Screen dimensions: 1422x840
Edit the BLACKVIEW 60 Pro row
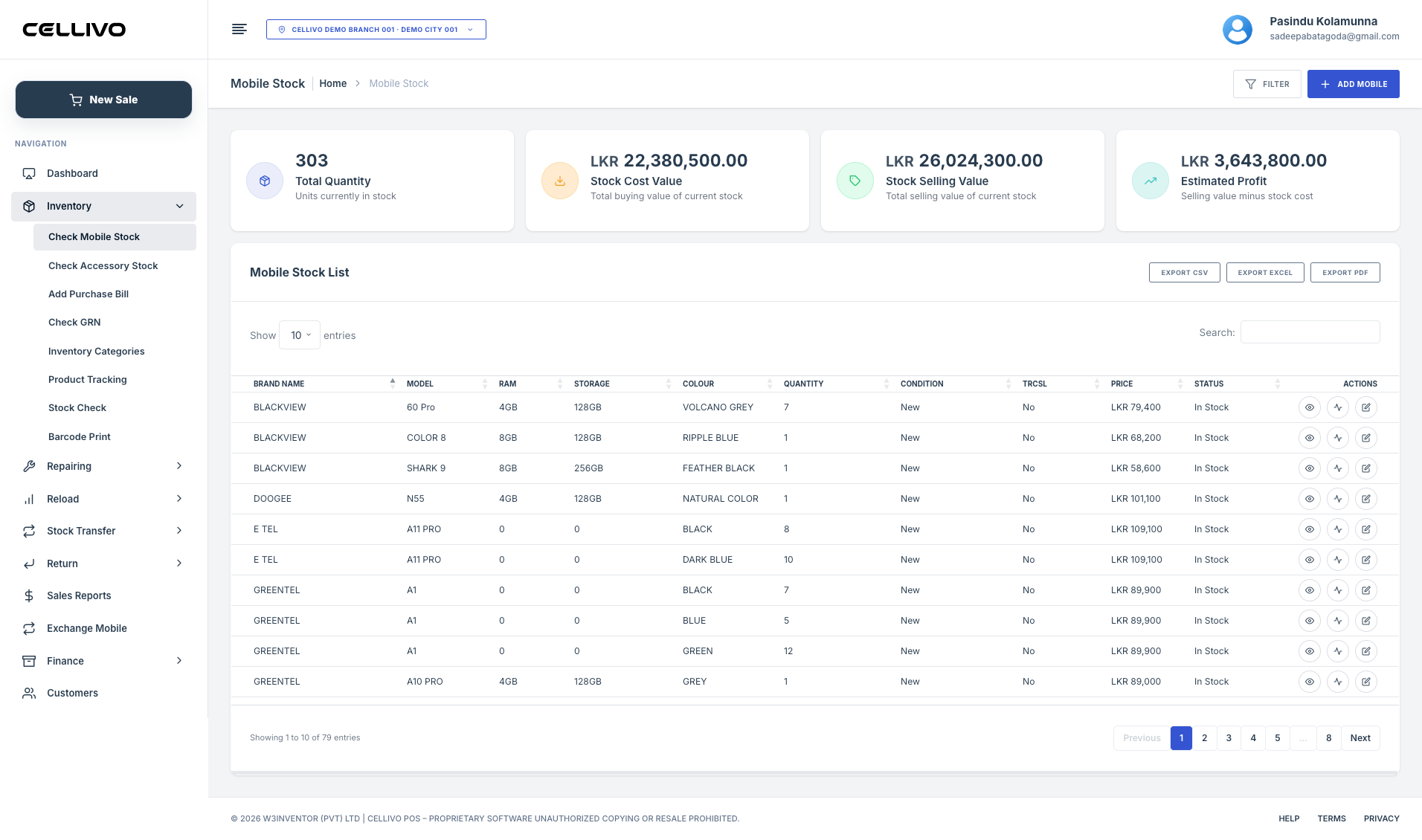[1366, 407]
